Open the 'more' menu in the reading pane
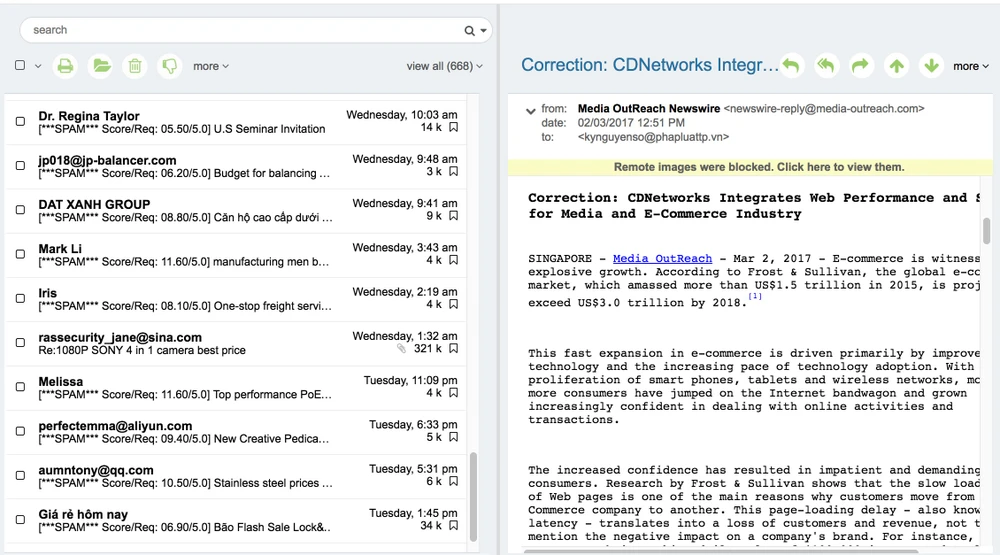The width and height of the screenshot is (1000, 555). (970, 66)
